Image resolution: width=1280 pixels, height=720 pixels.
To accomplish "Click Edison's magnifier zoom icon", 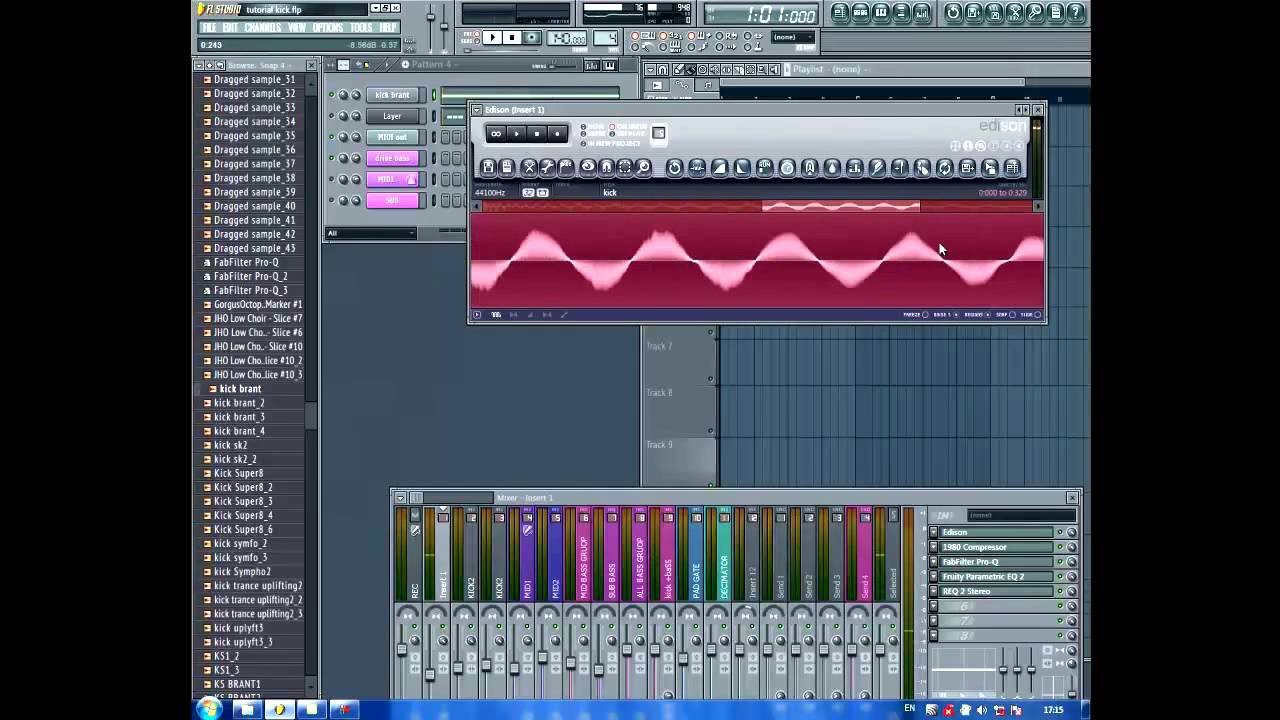I will pos(643,168).
